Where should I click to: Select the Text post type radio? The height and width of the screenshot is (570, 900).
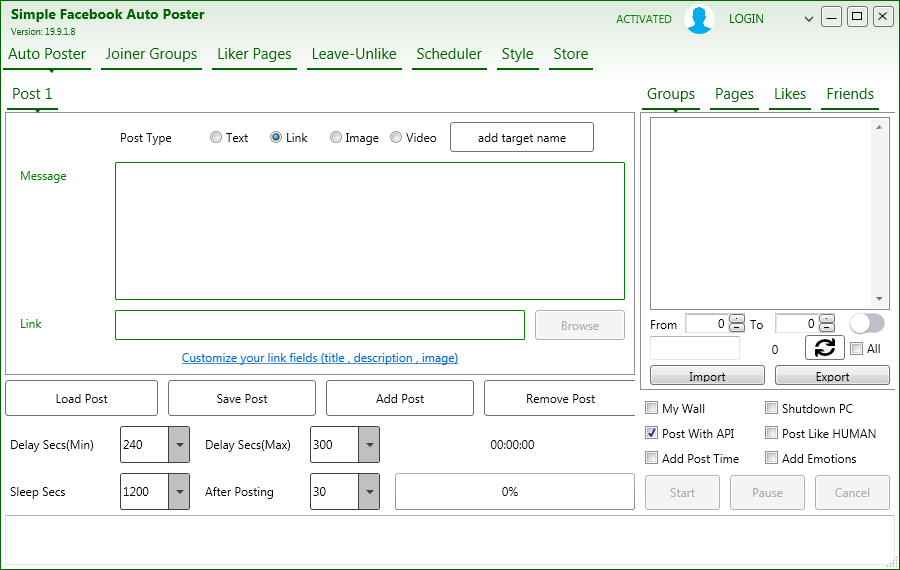click(x=216, y=137)
